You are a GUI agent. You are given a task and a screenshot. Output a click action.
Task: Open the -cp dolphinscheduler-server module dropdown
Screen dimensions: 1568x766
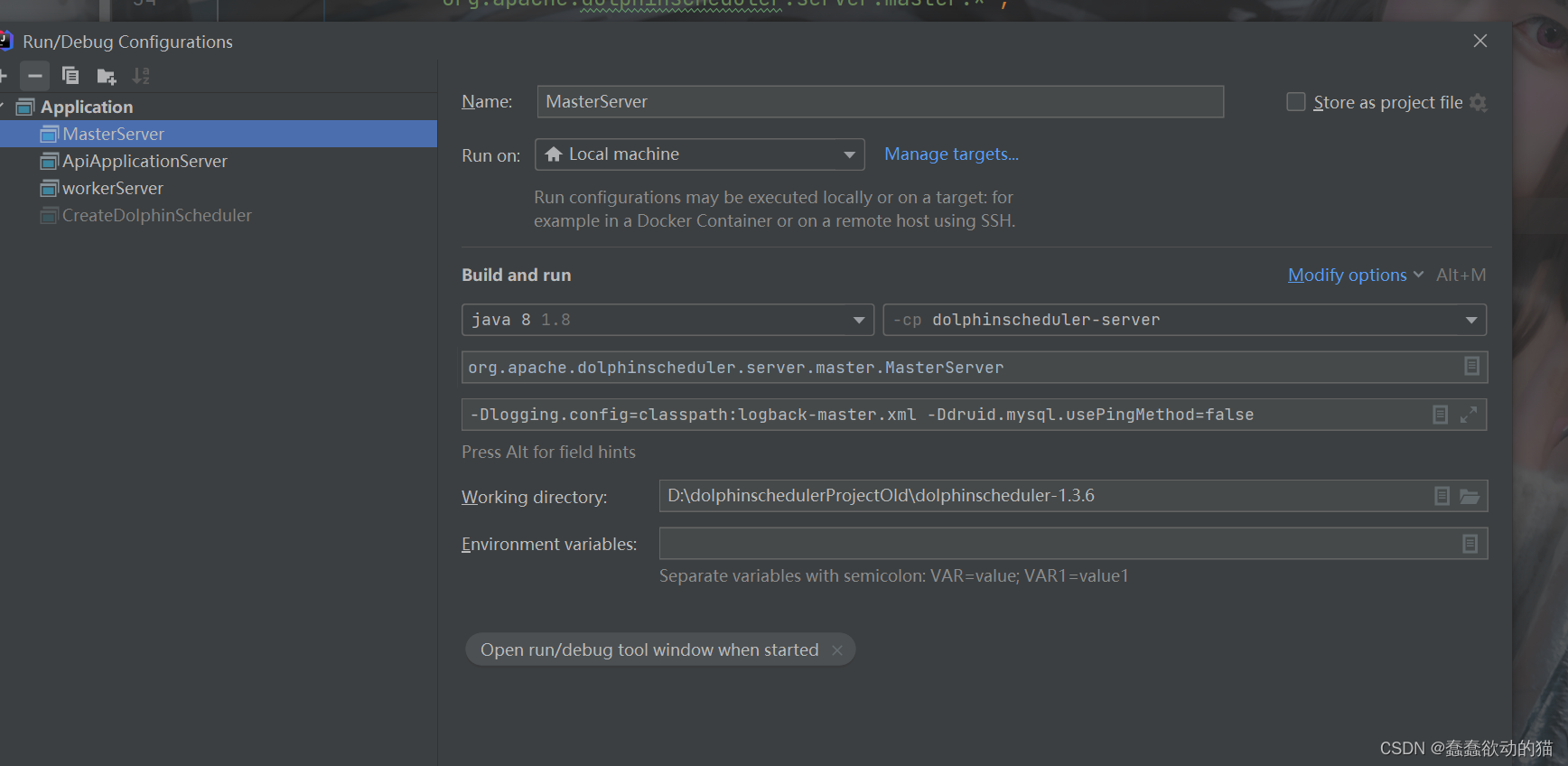tap(1185, 320)
